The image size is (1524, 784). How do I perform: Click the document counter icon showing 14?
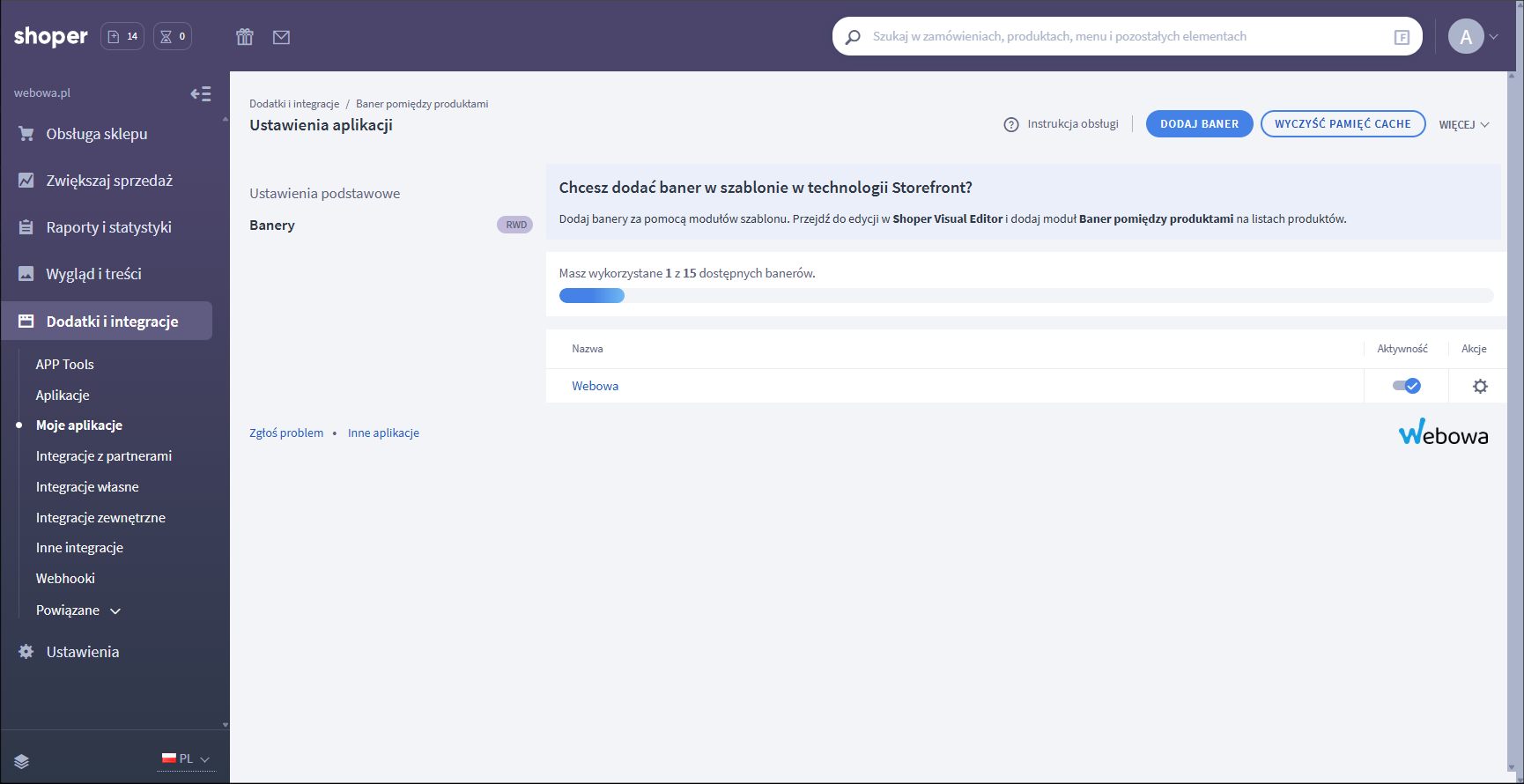click(x=122, y=36)
